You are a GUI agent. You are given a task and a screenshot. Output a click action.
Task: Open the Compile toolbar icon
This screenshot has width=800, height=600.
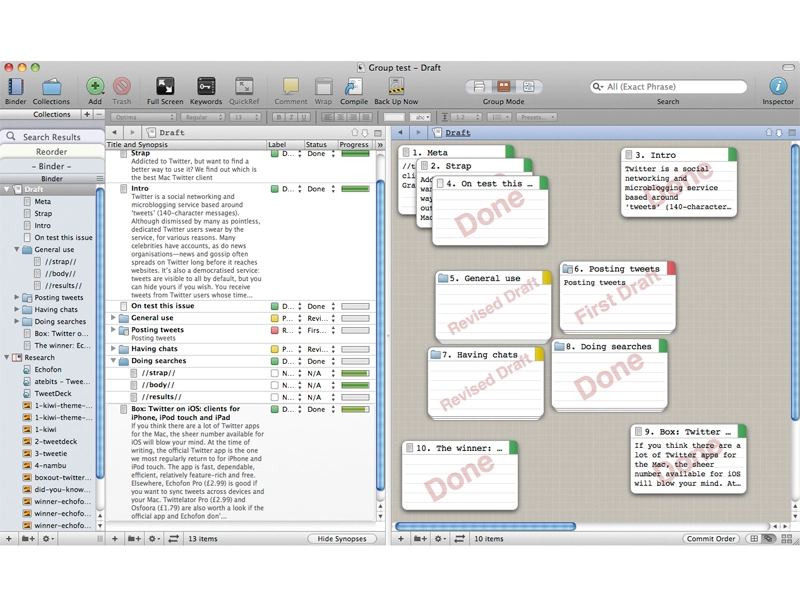(x=354, y=87)
